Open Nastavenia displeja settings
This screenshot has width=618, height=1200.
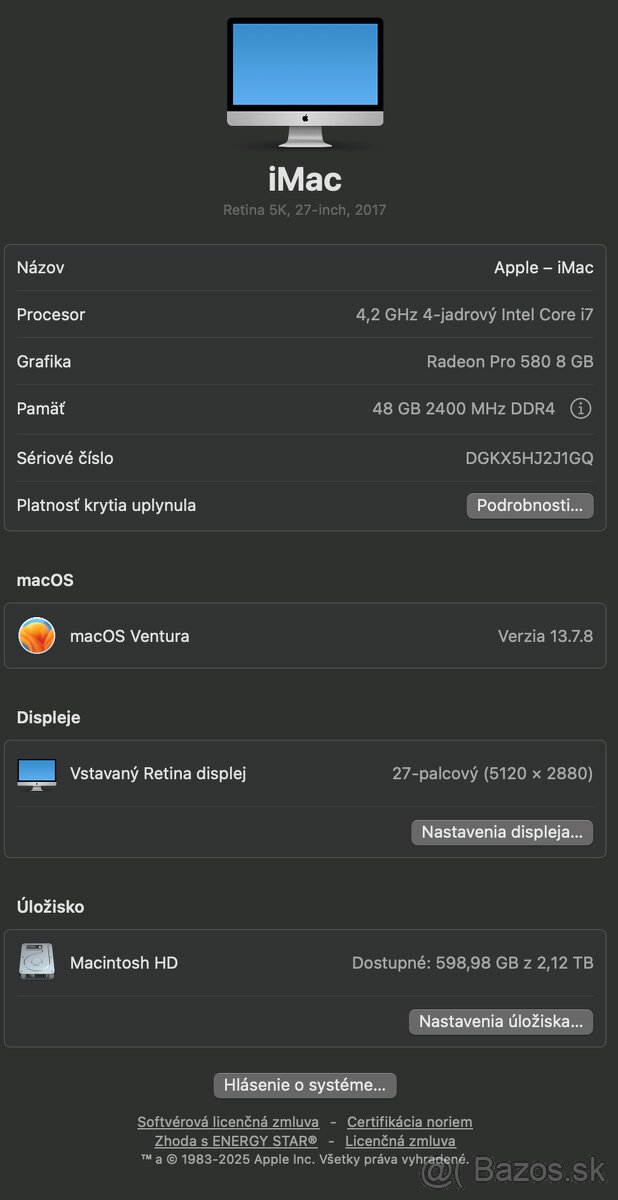[502, 832]
